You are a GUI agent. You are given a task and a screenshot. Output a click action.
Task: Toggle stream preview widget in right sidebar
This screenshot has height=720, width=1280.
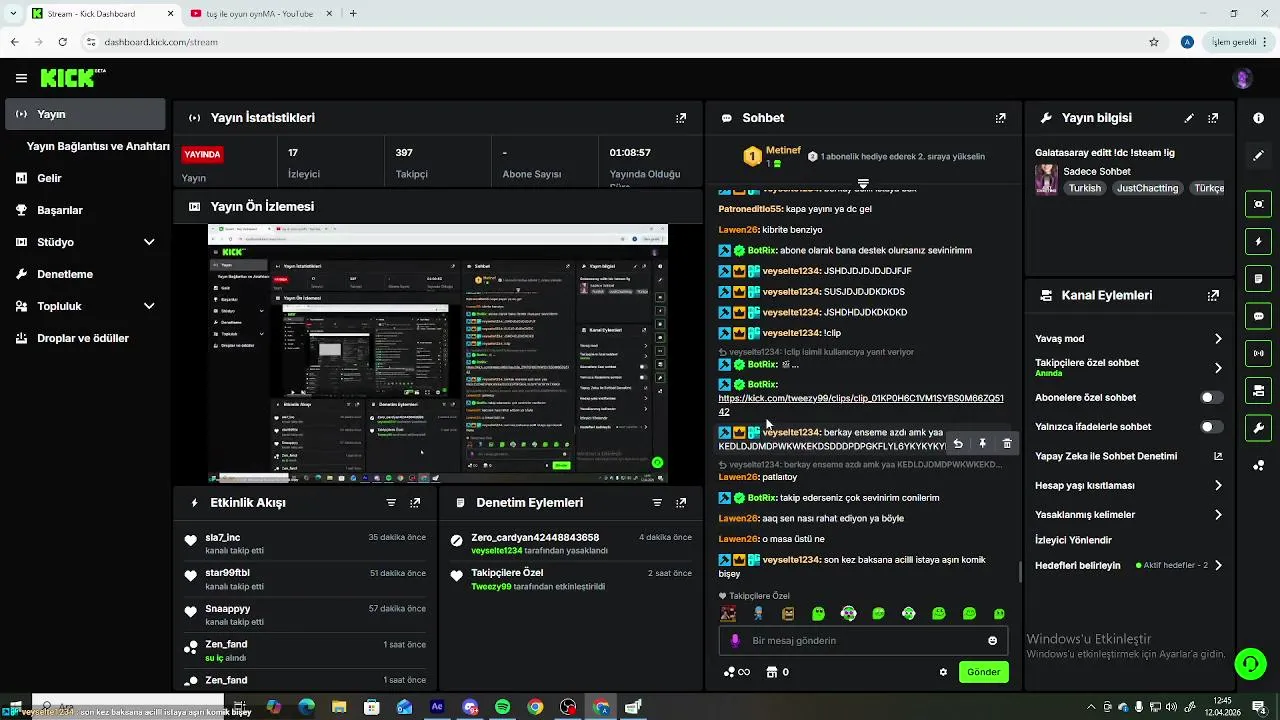tap(1258, 204)
